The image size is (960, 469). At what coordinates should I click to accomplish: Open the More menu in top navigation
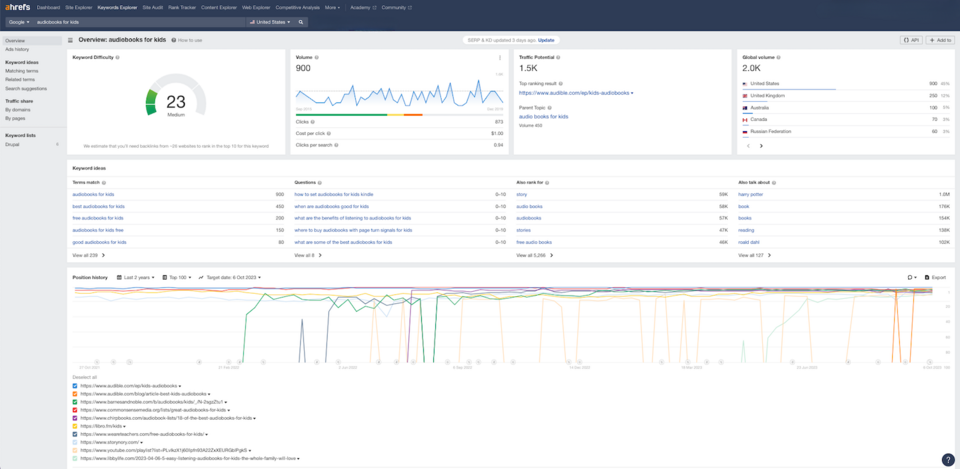click(x=332, y=7)
